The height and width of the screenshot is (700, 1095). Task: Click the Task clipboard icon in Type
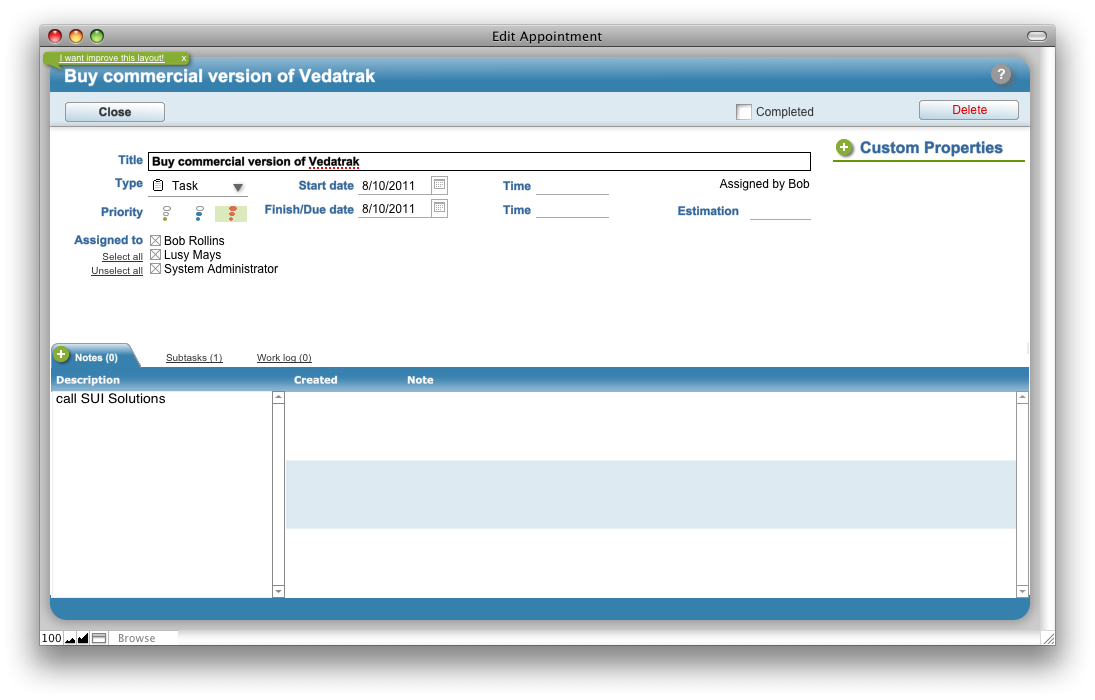tap(159, 185)
